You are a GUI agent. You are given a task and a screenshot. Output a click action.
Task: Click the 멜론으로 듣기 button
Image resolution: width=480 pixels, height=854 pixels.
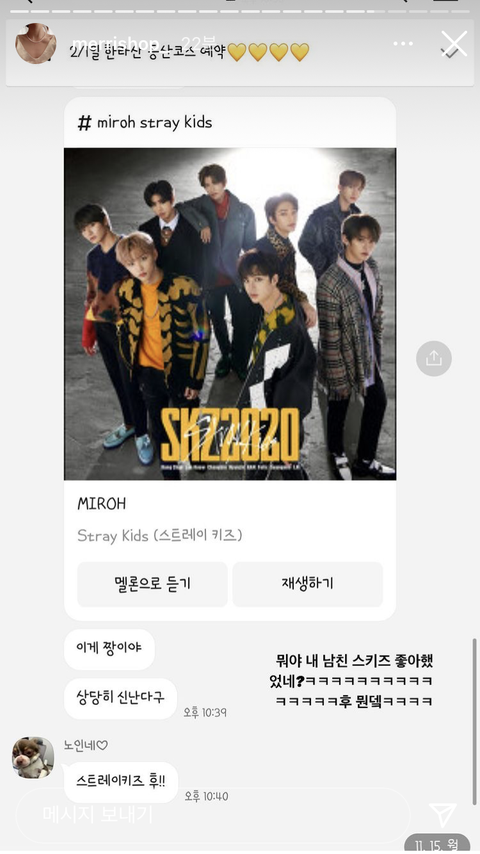coord(152,584)
